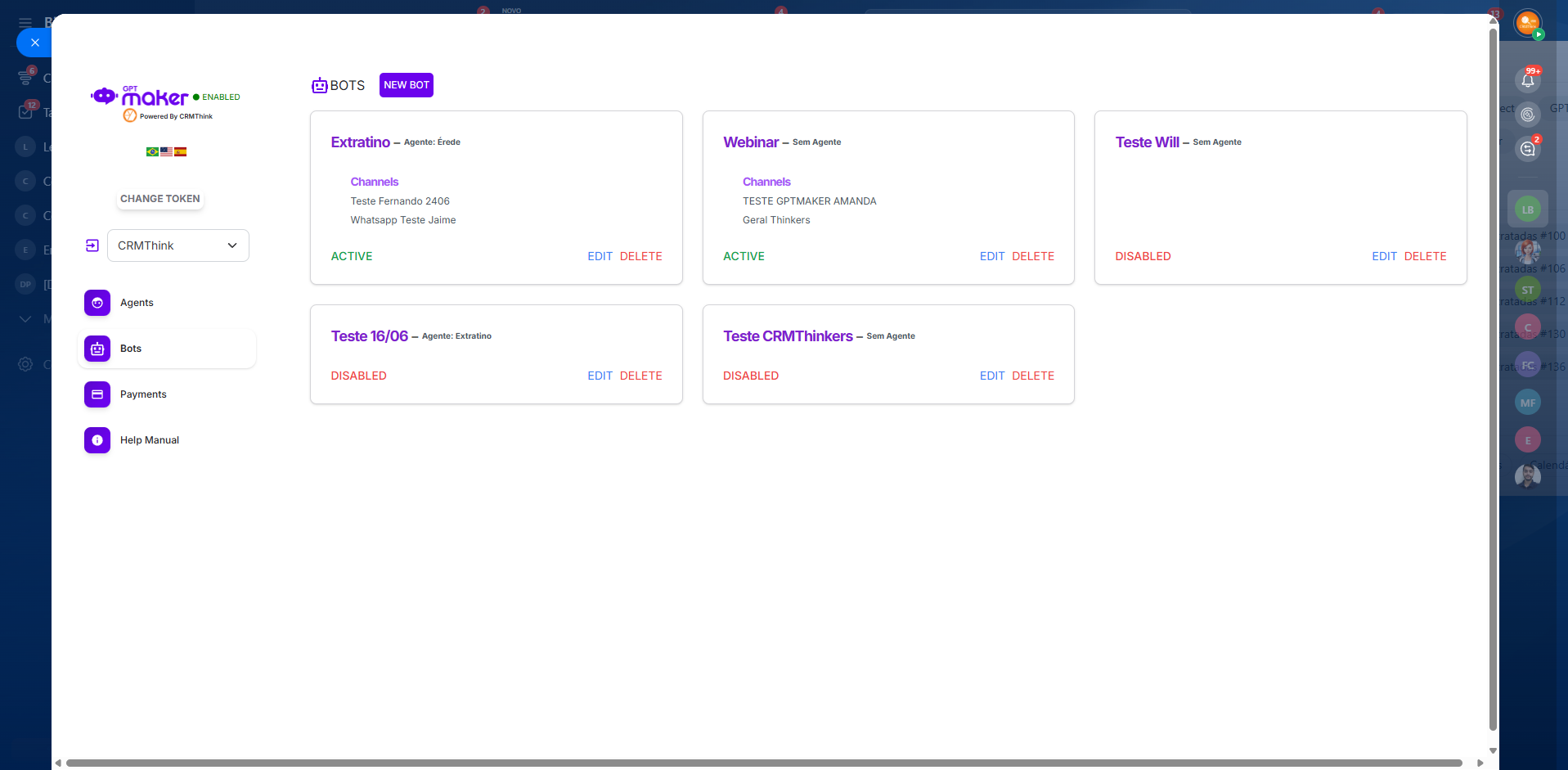Screen dimensions: 1568x770
Task: Click the Help Manual info icon
Action: (97, 440)
